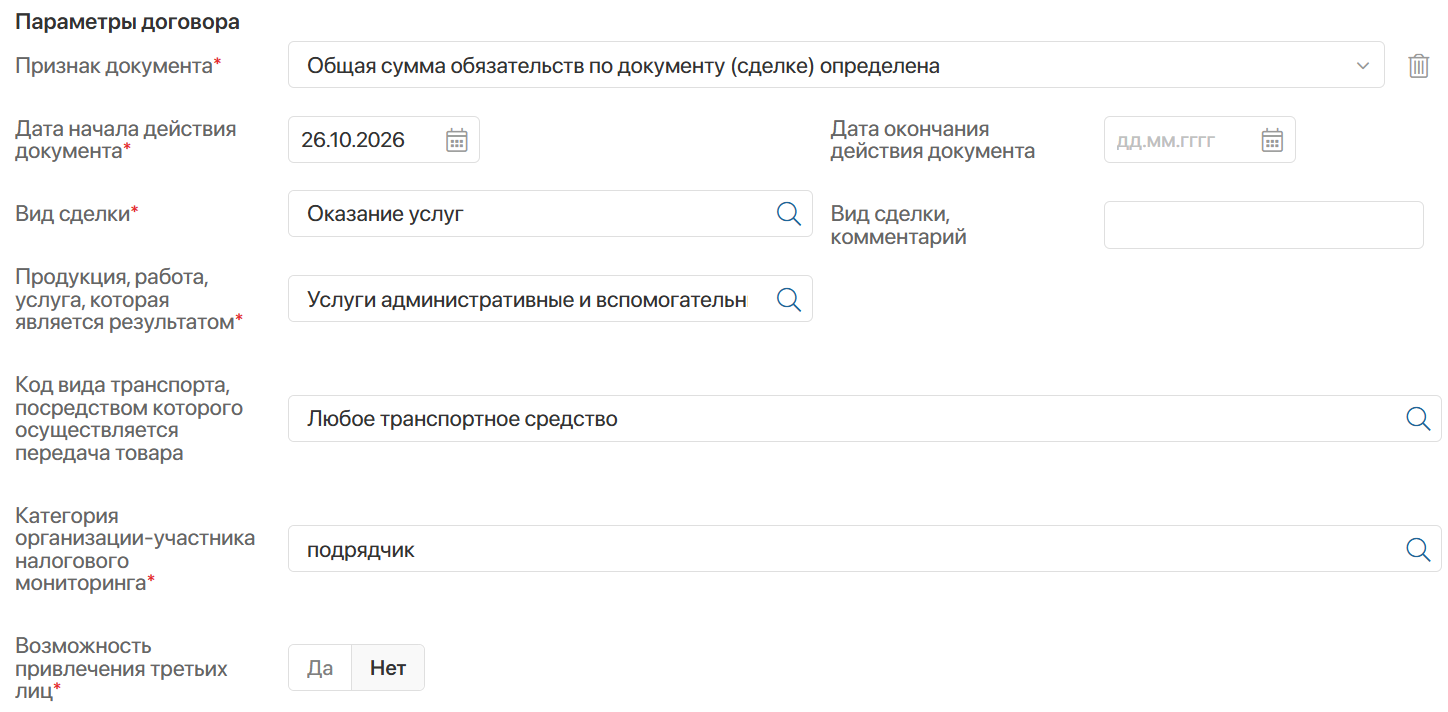This screenshot has height=712, width=1448.
Task: Click field Любое транспортное средство
Action: coord(865,418)
